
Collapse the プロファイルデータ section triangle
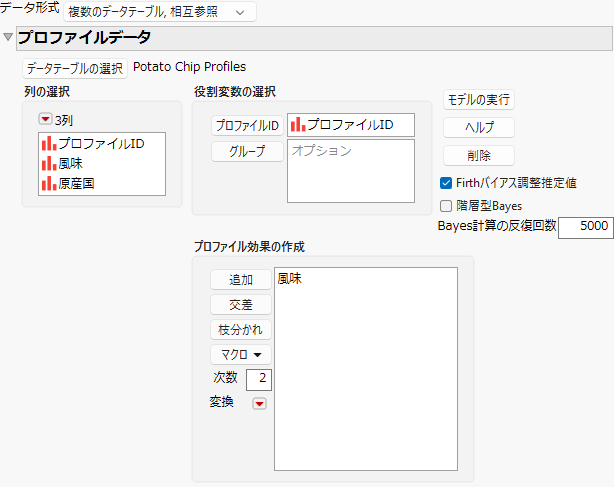point(8,37)
